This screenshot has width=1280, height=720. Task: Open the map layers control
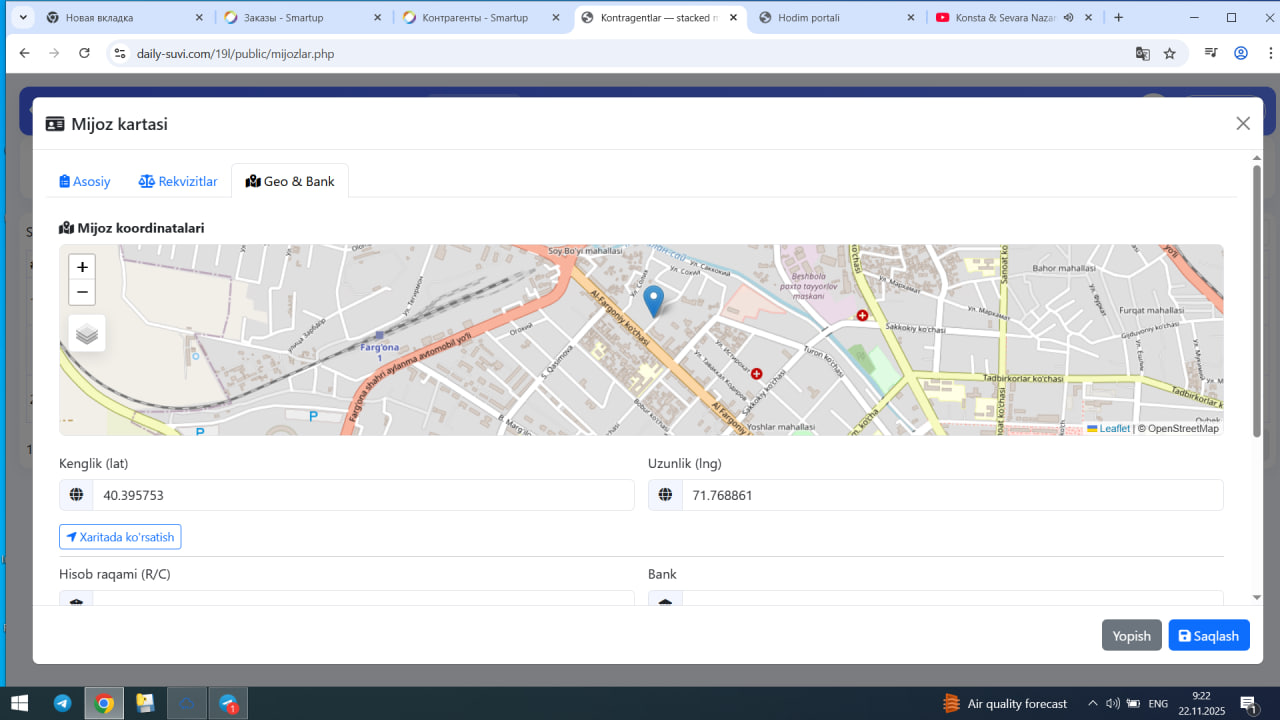pyautogui.click(x=87, y=334)
